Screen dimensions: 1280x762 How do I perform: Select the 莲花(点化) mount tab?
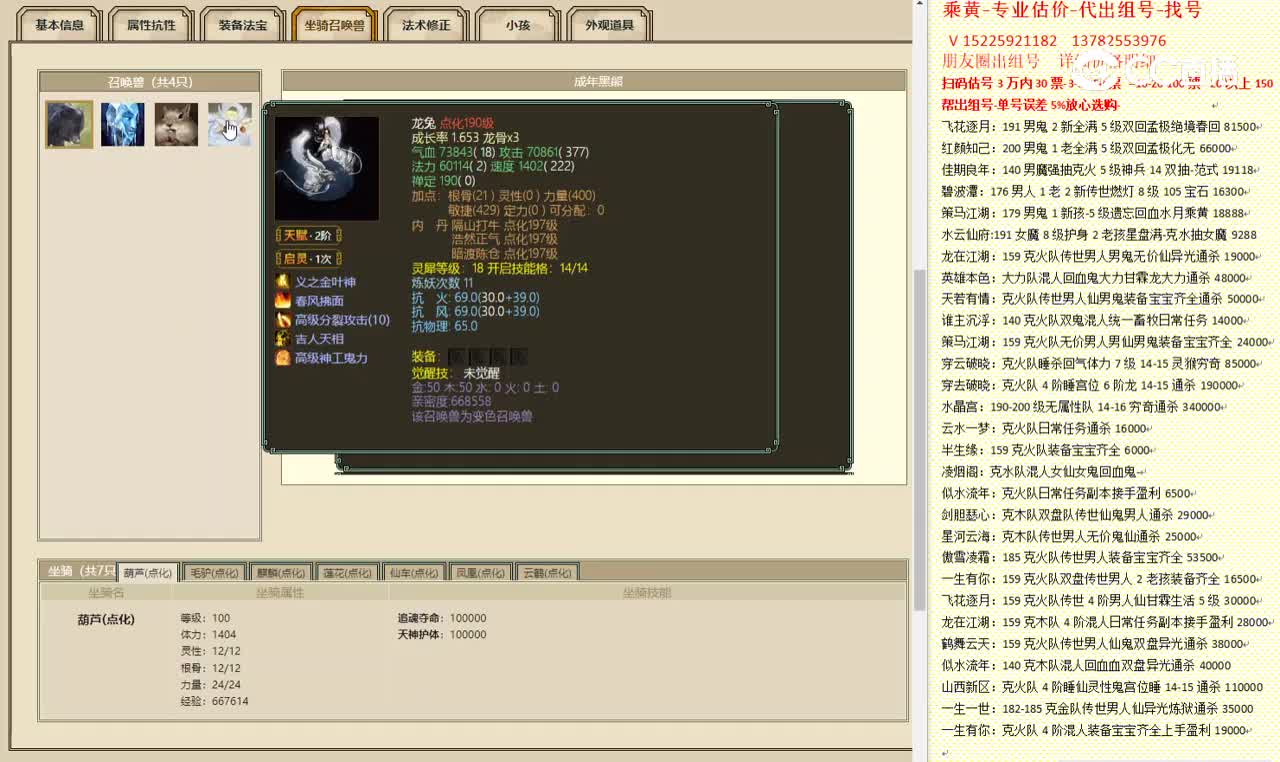pyautogui.click(x=347, y=573)
